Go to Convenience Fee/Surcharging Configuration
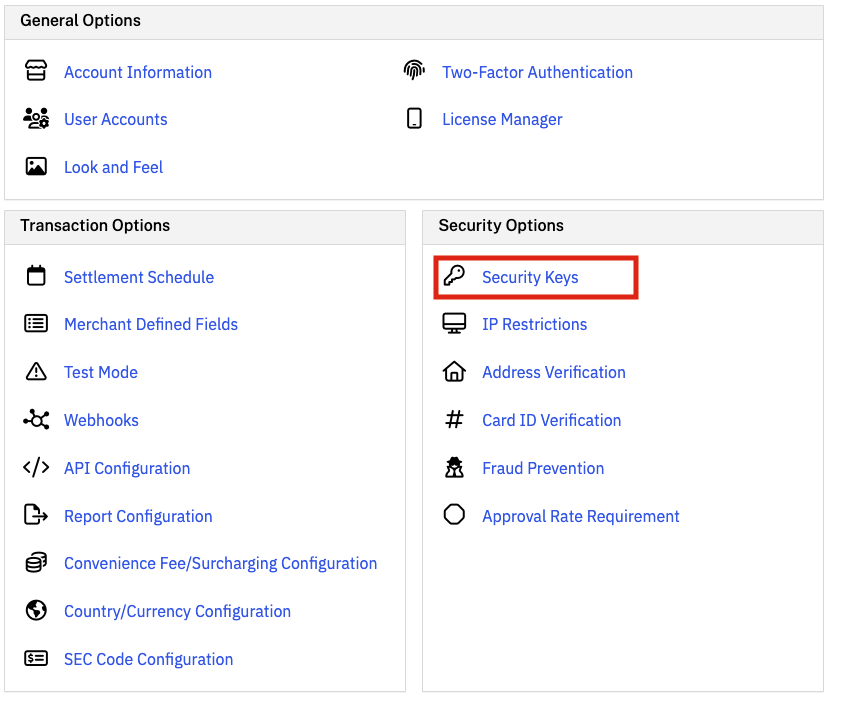This screenshot has width=846, height=703. click(x=220, y=563)
